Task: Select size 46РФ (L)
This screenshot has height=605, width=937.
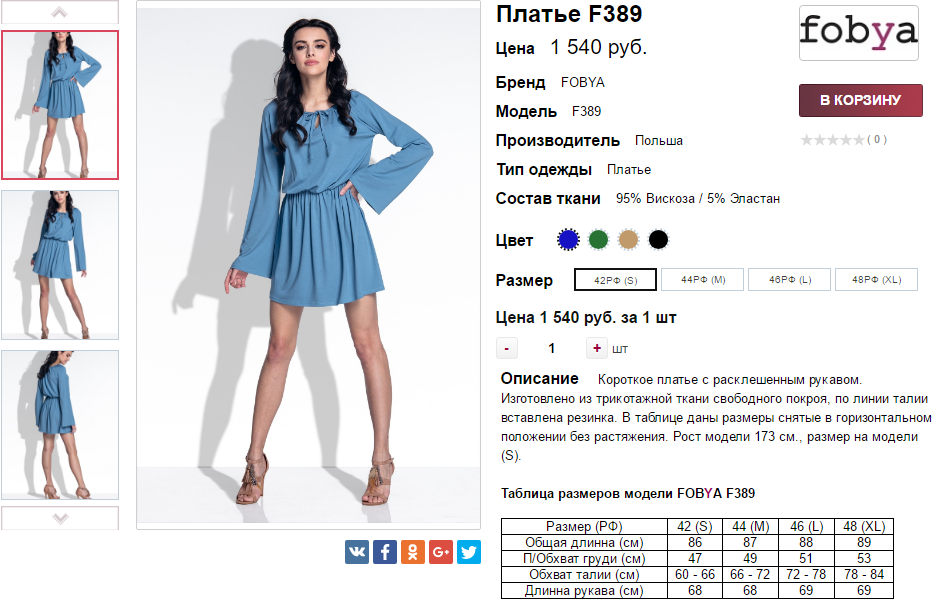Action: pos(789,280)
